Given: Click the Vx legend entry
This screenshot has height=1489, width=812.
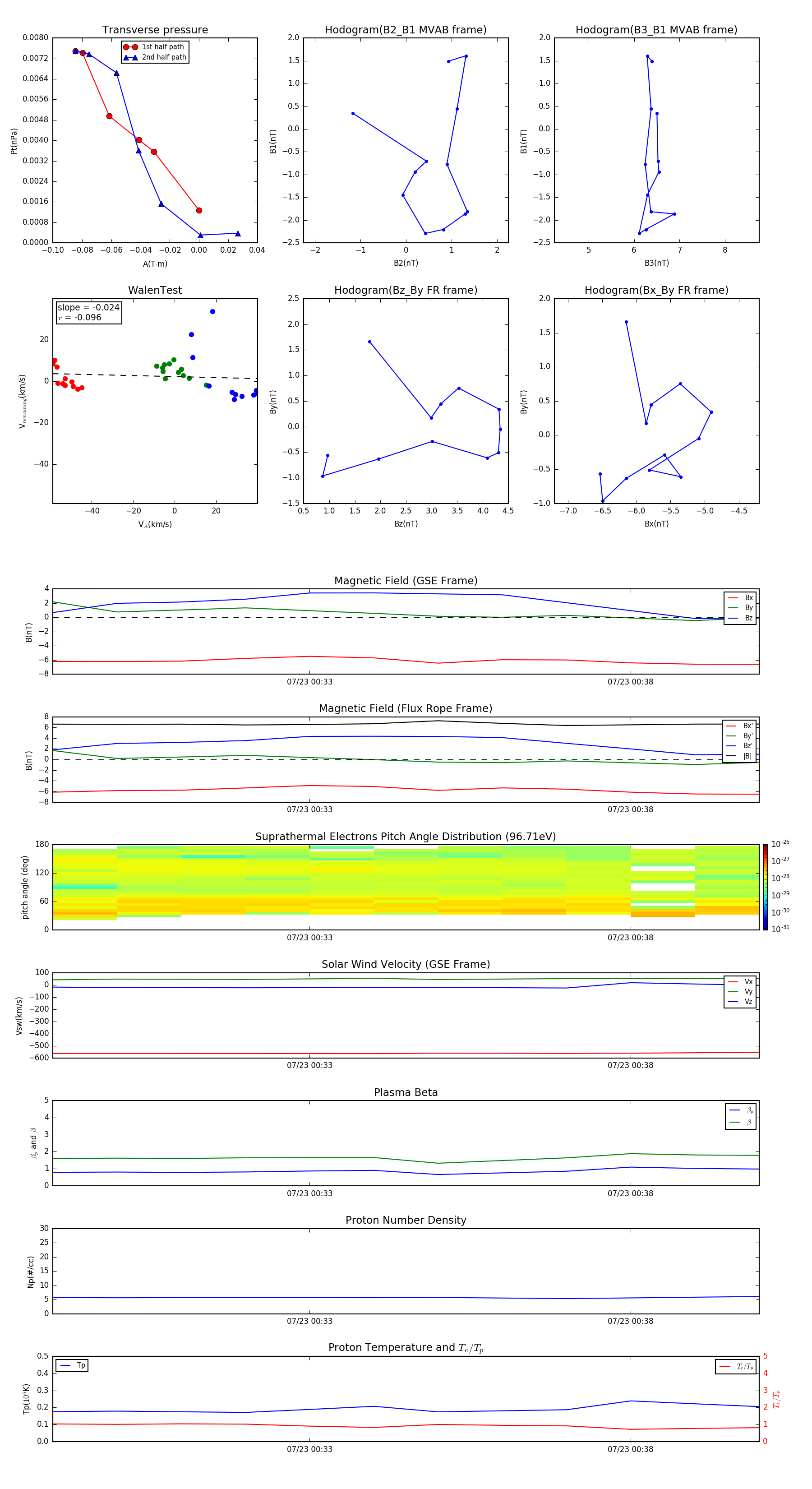Looking at the screenshot, I should (x=740, y=981).
